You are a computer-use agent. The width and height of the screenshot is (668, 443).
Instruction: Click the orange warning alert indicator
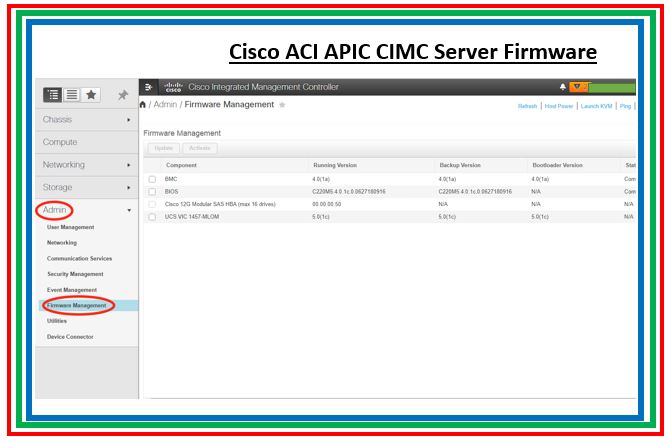(x=576, y=87)
